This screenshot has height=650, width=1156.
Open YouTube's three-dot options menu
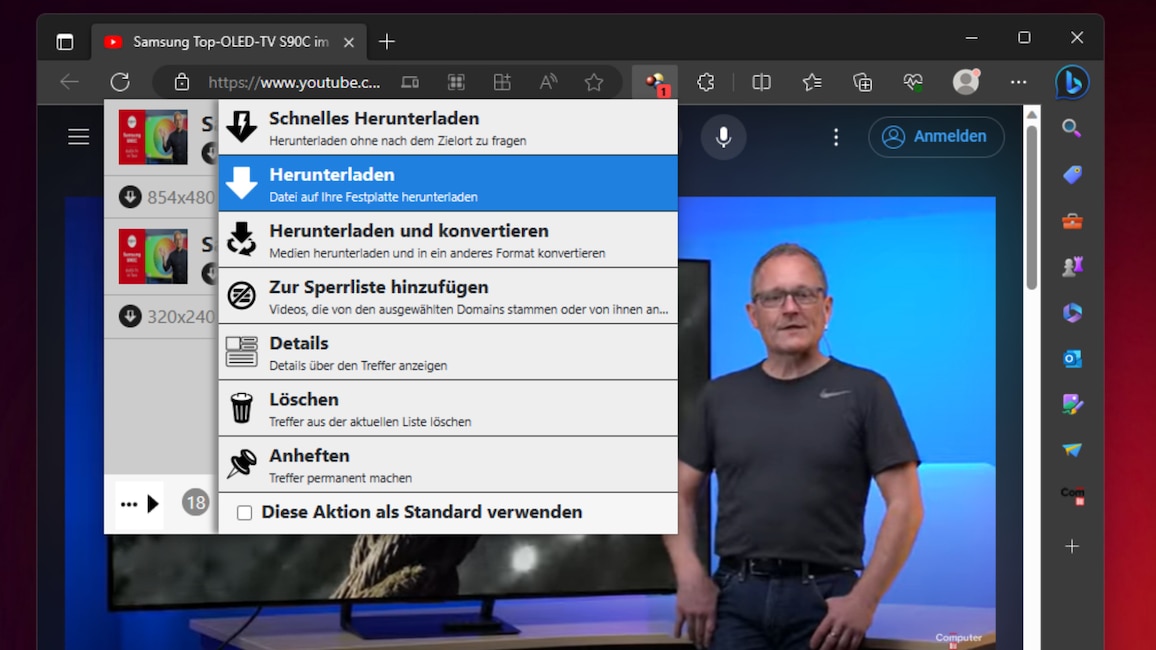pos(836,136)
